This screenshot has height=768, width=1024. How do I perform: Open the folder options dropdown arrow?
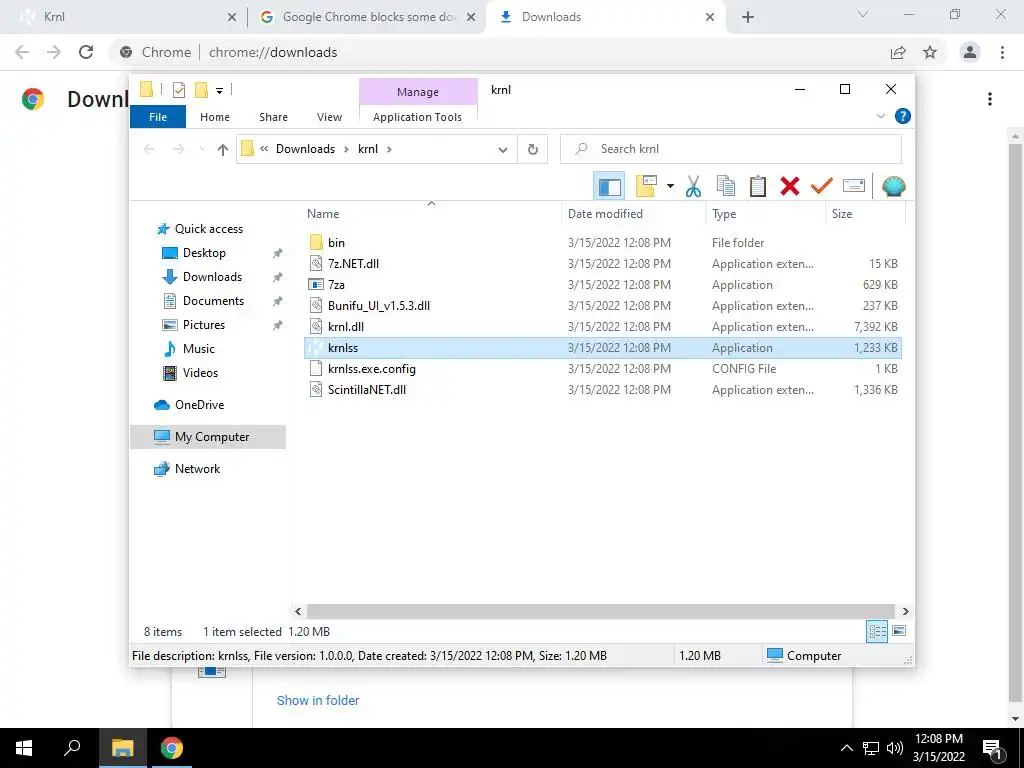670,187
